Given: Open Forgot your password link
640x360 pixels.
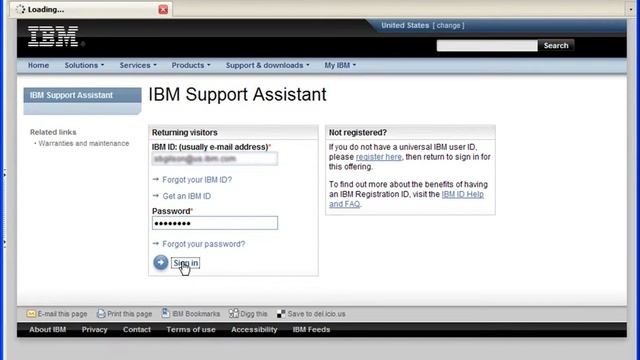Looking at the screenshot, I should (204, 244).
